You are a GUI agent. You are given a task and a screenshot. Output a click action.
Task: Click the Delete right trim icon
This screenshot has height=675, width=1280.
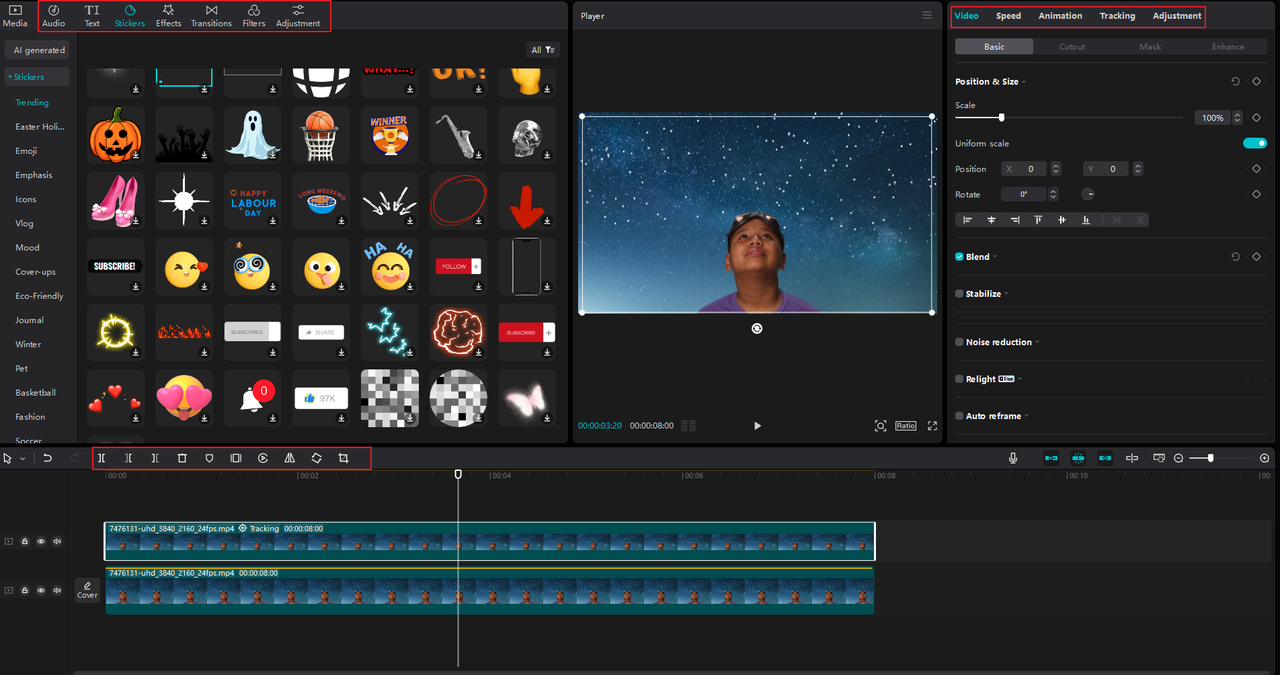(x=155, y=458)
